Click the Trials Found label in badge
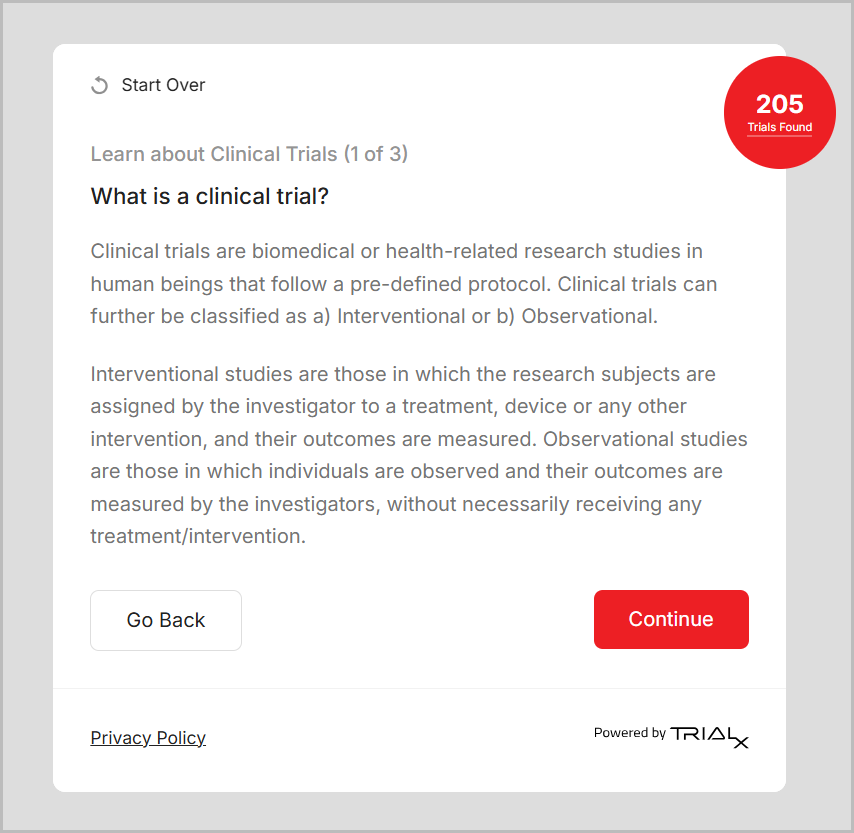854x833 pixels. pos(779,128)
